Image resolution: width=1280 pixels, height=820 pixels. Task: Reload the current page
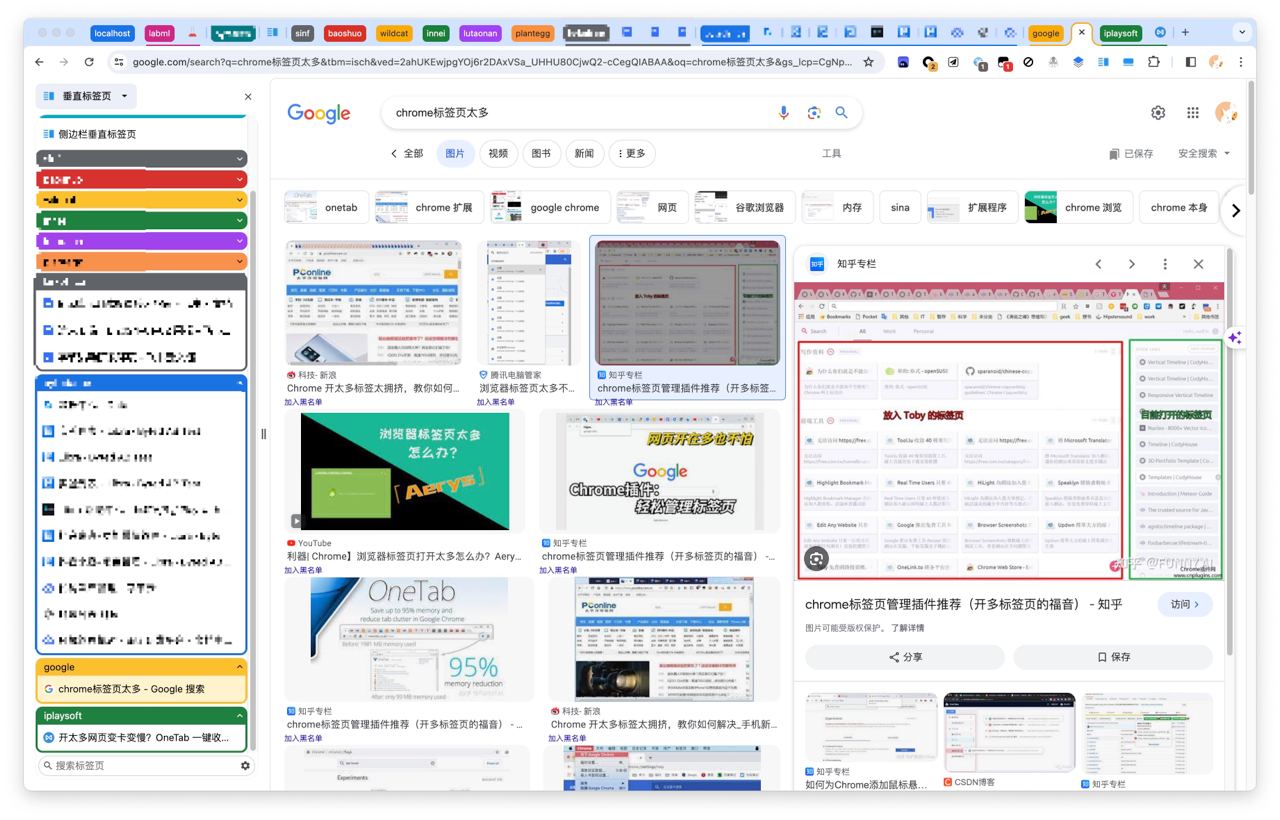(x=89, y=62)
